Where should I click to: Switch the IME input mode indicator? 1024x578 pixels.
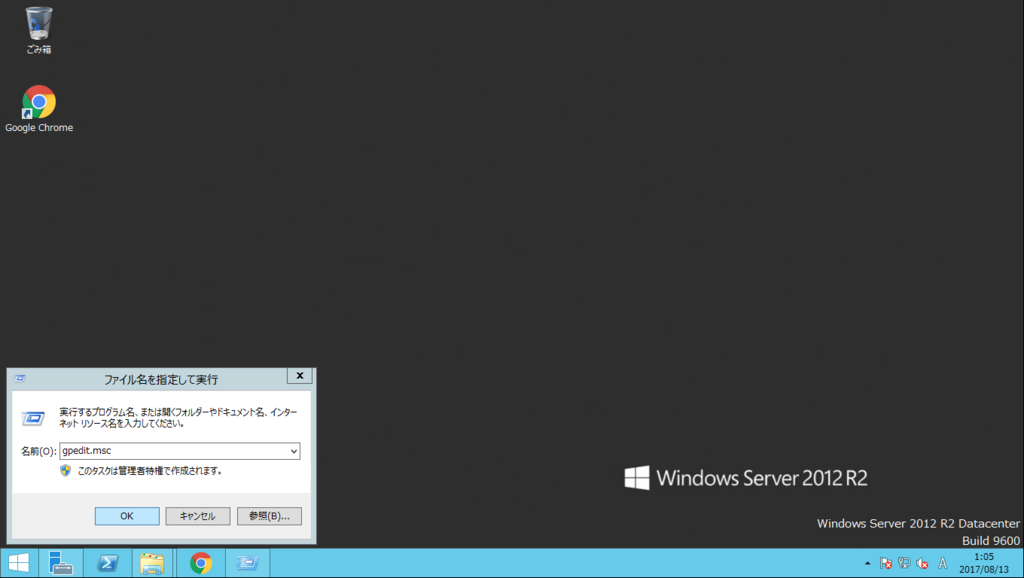[942, 563]
